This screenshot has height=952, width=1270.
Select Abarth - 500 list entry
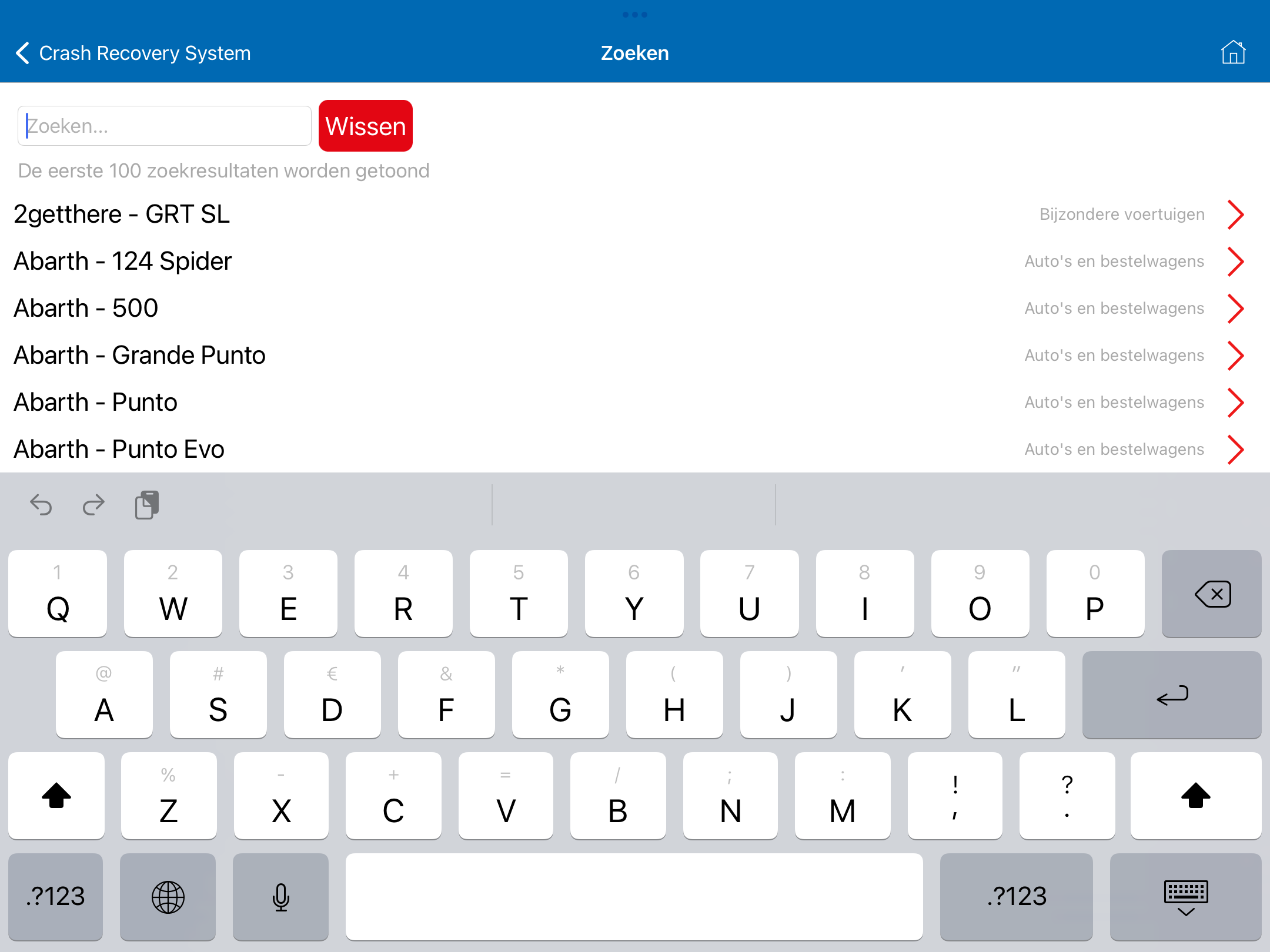coord(86,309)
